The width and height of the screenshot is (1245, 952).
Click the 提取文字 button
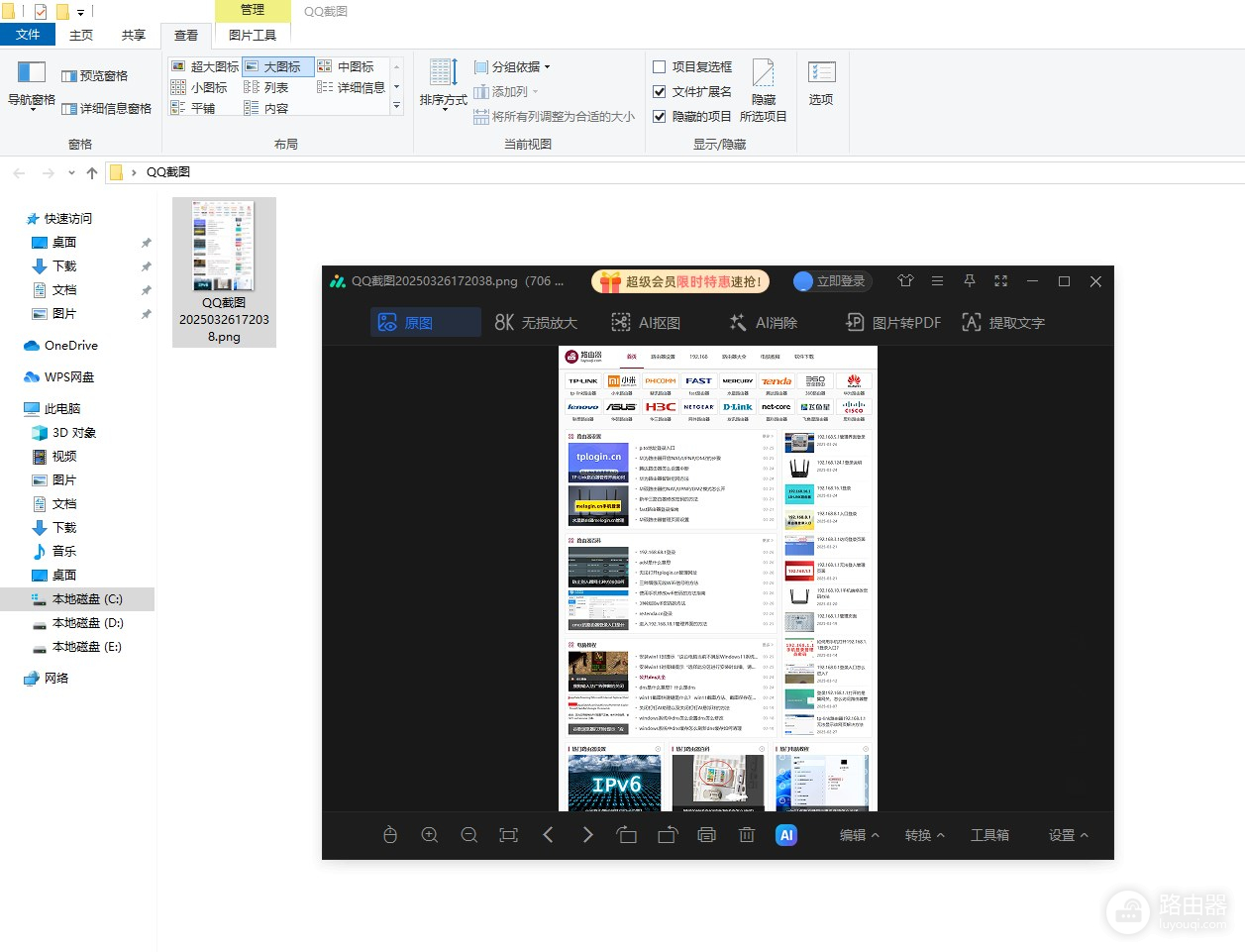[x=1003, y=323]
